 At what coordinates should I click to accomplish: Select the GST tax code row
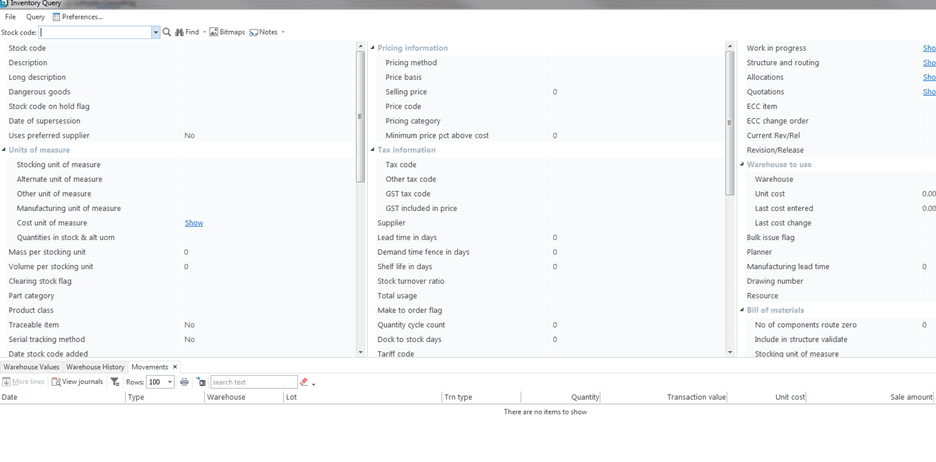pyautogui.click(x=550, y=194)
